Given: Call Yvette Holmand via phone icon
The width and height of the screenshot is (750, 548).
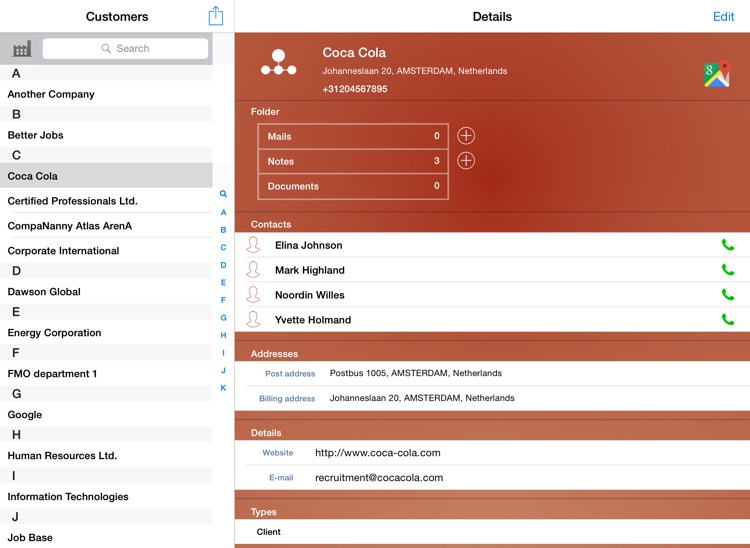Looking at the screenshot, I should tap(728, 319).
